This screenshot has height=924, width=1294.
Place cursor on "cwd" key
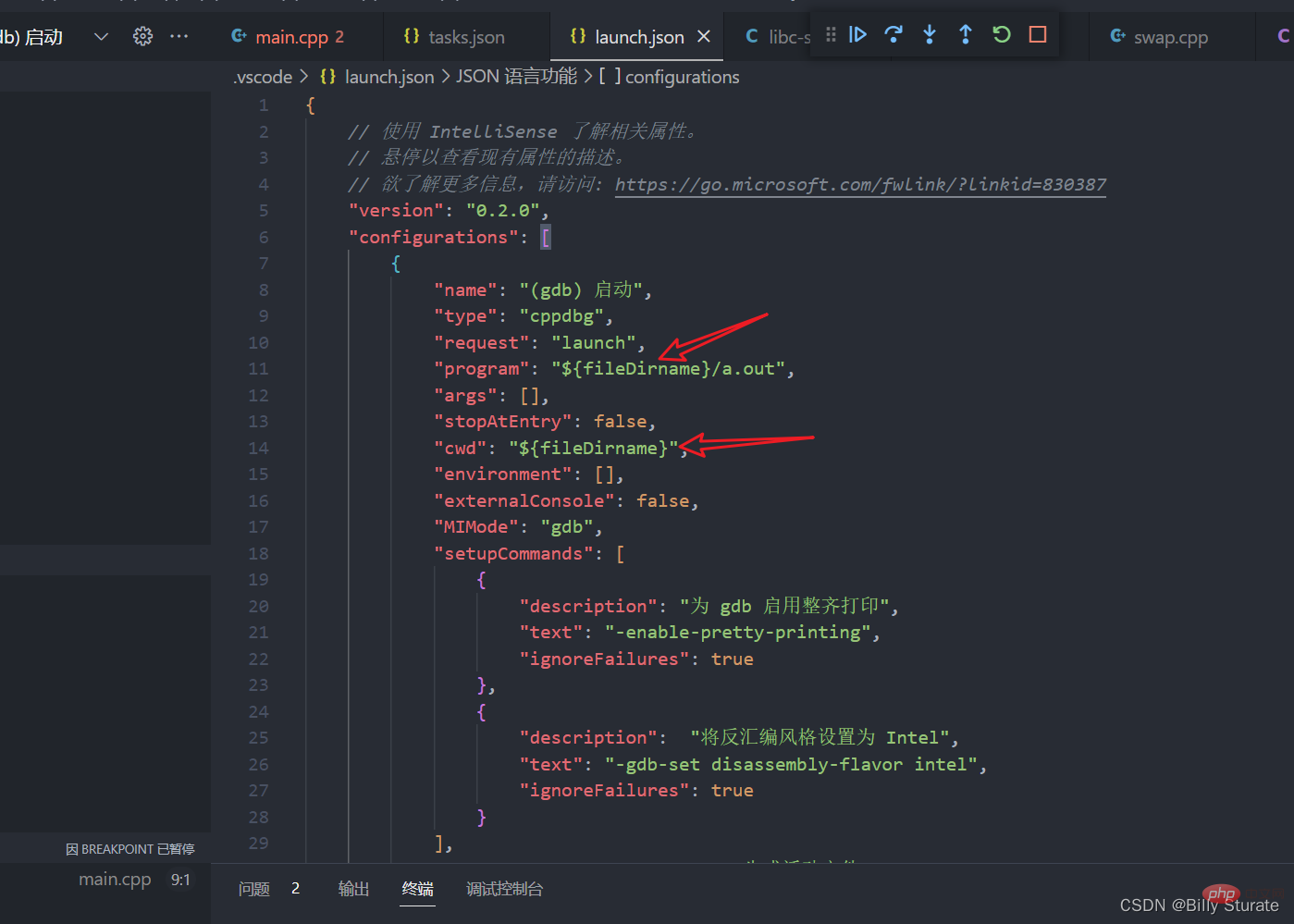[x=461, y=448]
